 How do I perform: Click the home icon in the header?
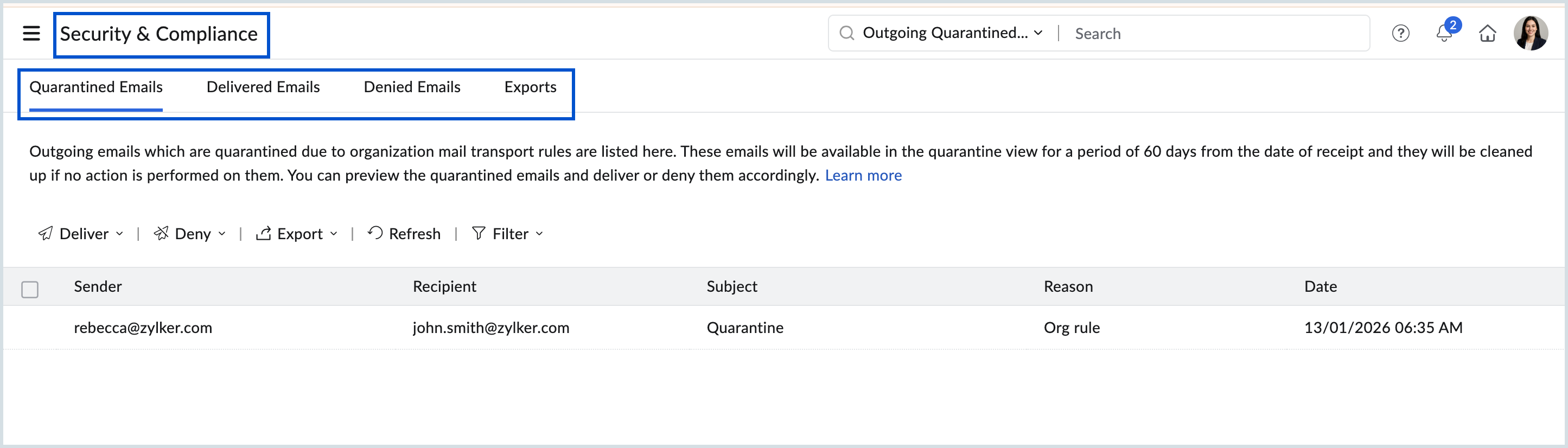pyautogui.click(x=1488, y=34)
